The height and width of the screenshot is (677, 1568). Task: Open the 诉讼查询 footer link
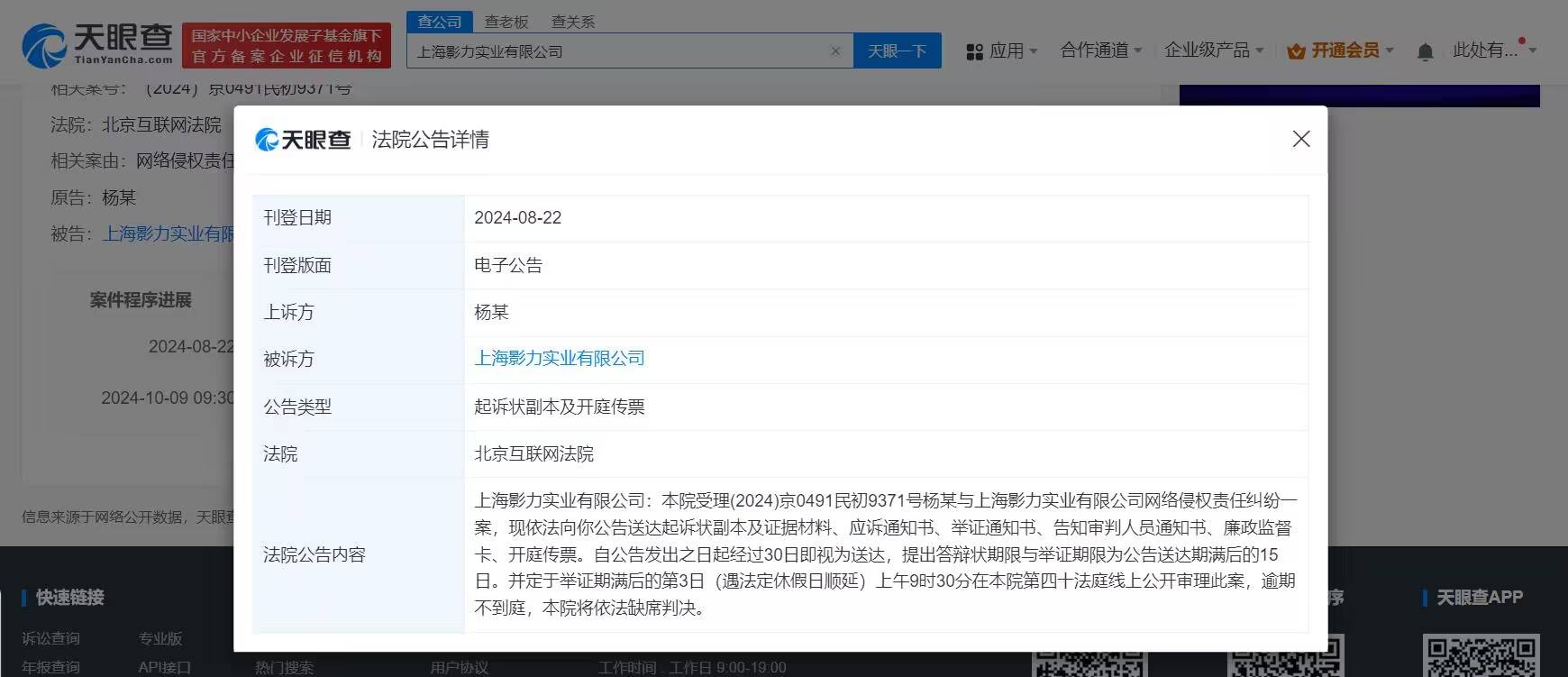tap(50, 638)
